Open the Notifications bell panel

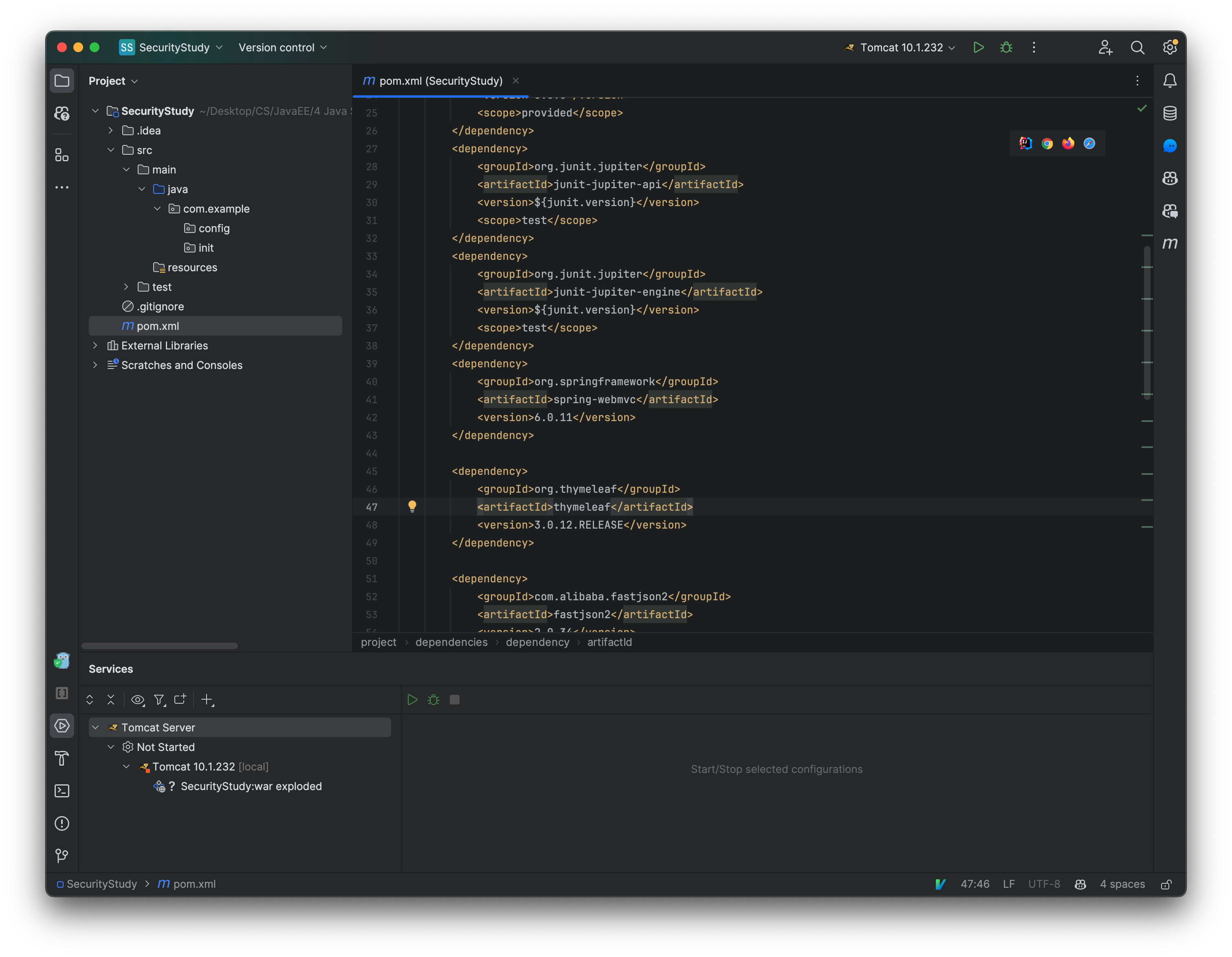pyautogui.click(x=1170, y=81)
